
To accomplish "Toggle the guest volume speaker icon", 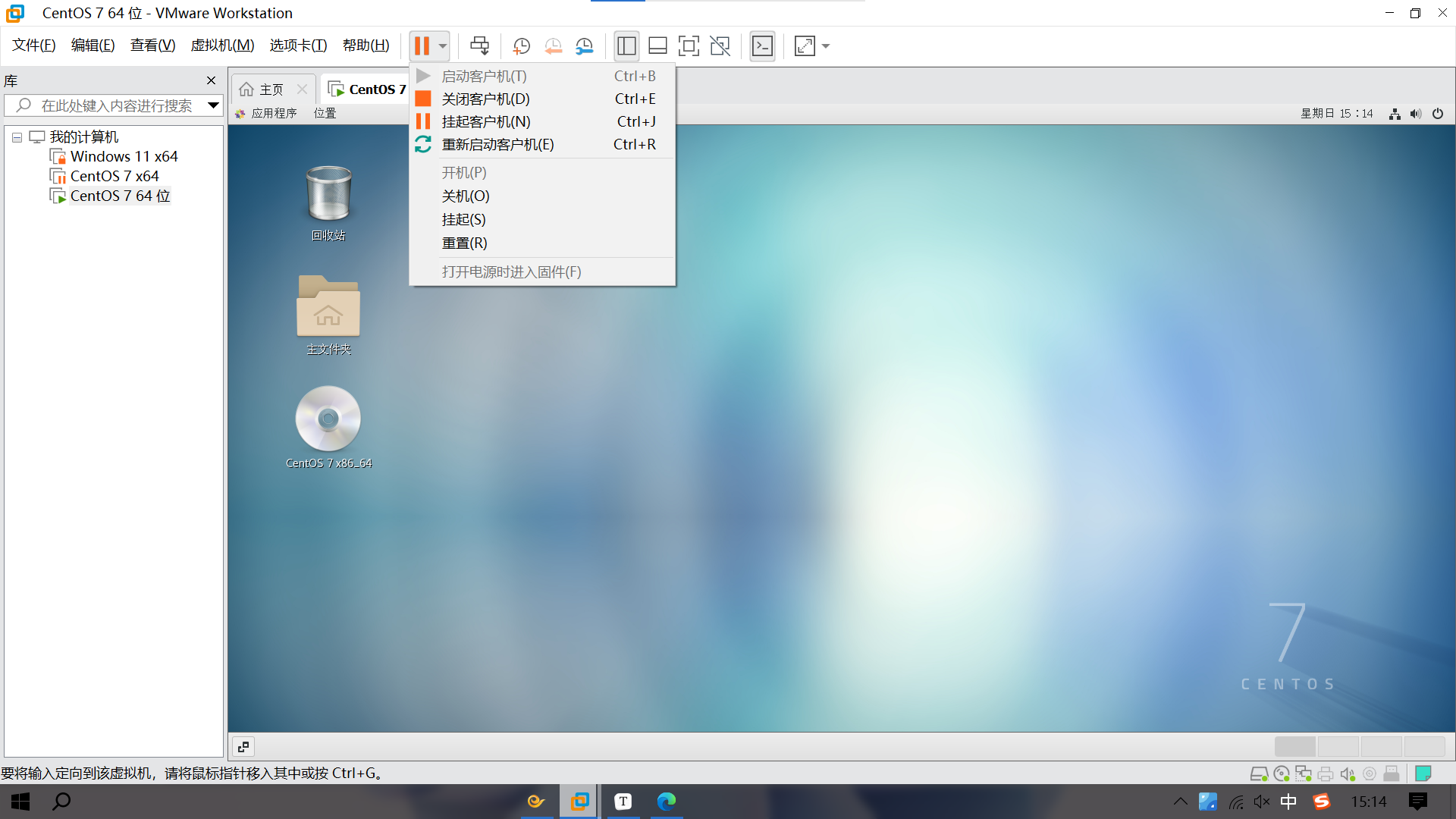I will tap(1415, 114).
